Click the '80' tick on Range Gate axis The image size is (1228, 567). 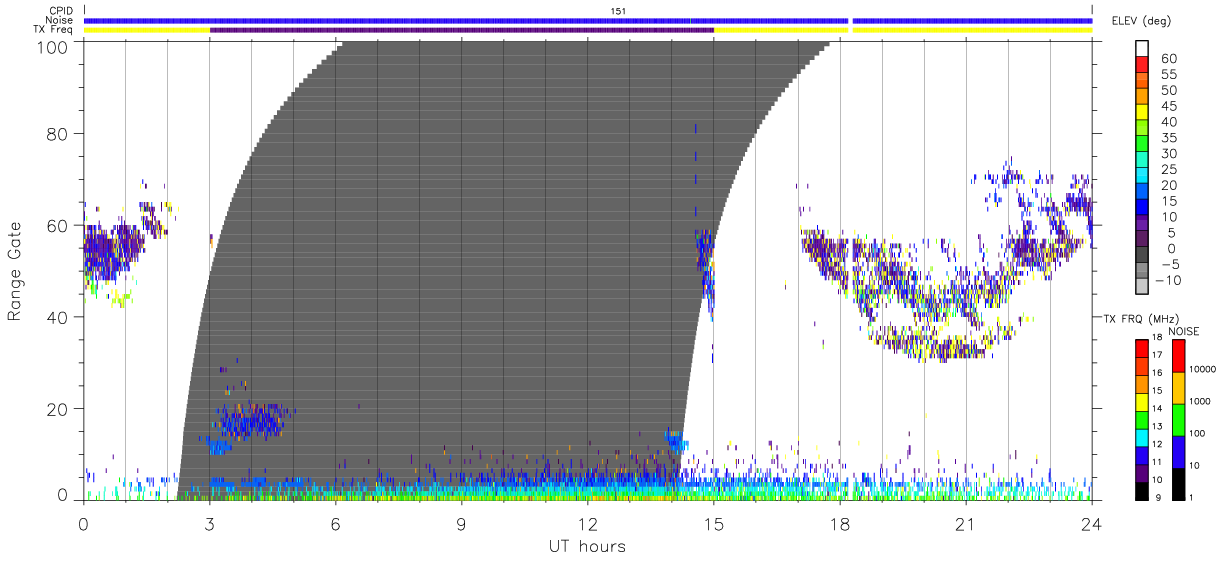[59, 133]
